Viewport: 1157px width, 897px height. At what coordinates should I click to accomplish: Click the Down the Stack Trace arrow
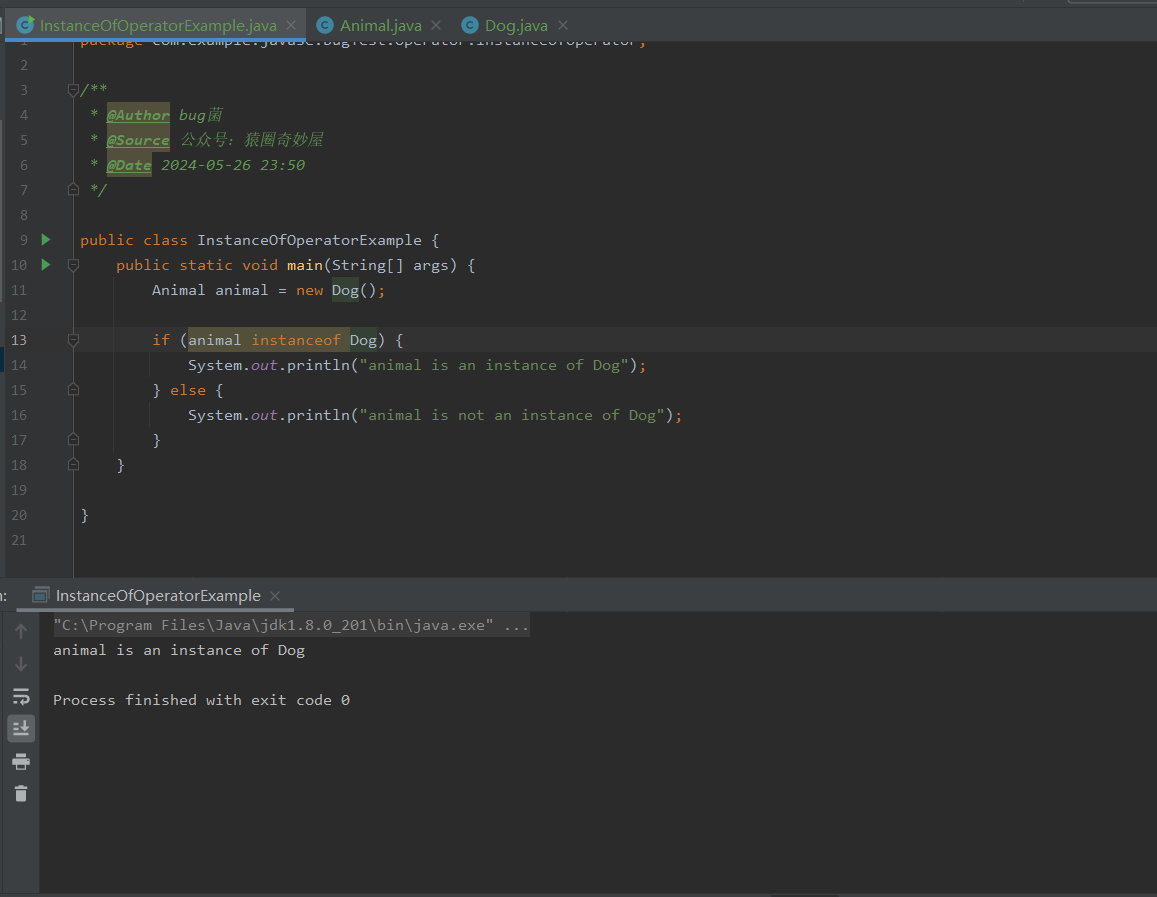[21, 664]
